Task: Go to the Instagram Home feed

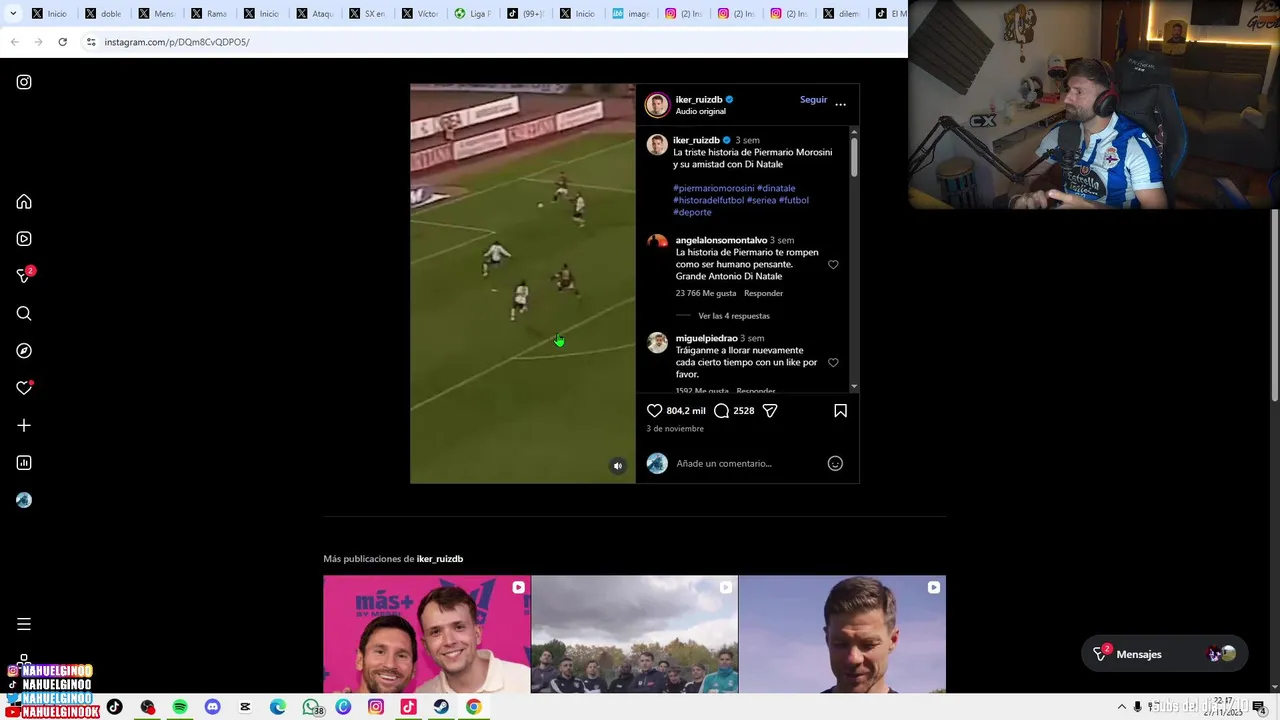Action: click(x=24, y=202)
